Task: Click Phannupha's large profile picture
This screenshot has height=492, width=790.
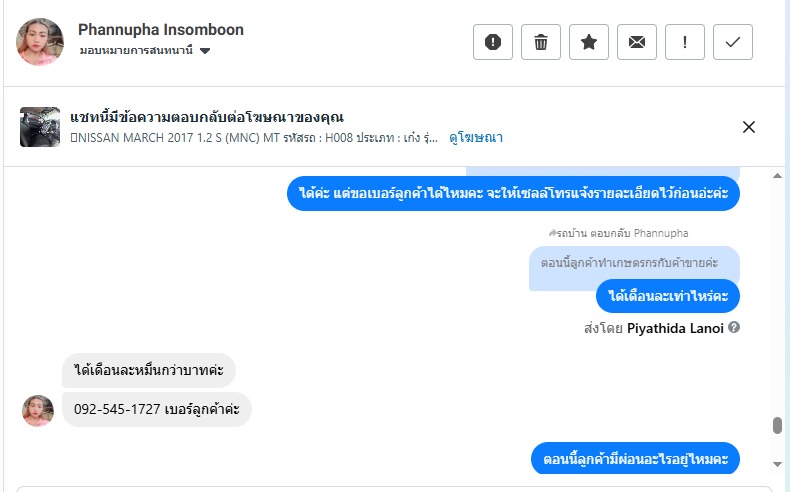Action: click(41, 42)
